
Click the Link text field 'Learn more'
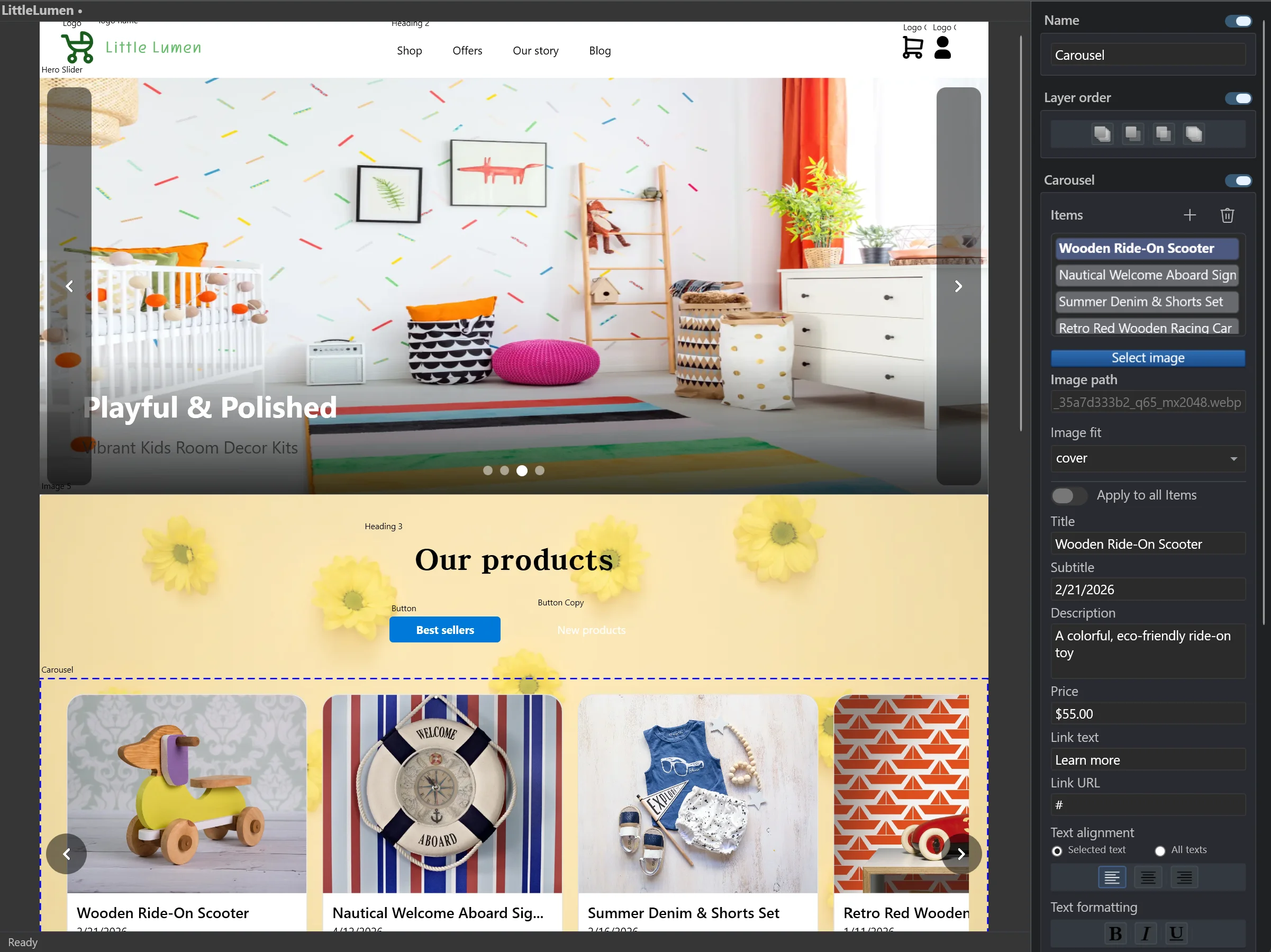(x=1148, y=759)
